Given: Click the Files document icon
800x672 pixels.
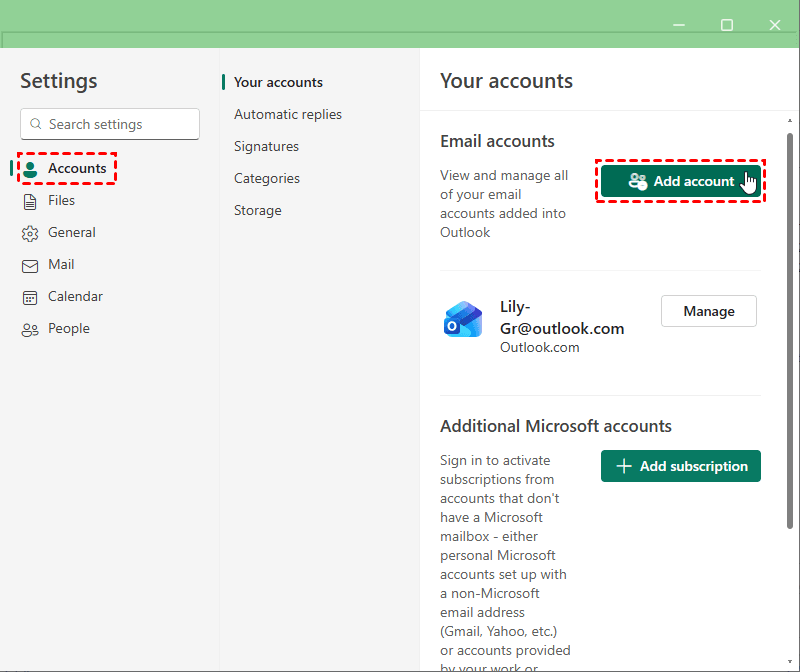Looking at the screenshot, I should coord(30,201).
